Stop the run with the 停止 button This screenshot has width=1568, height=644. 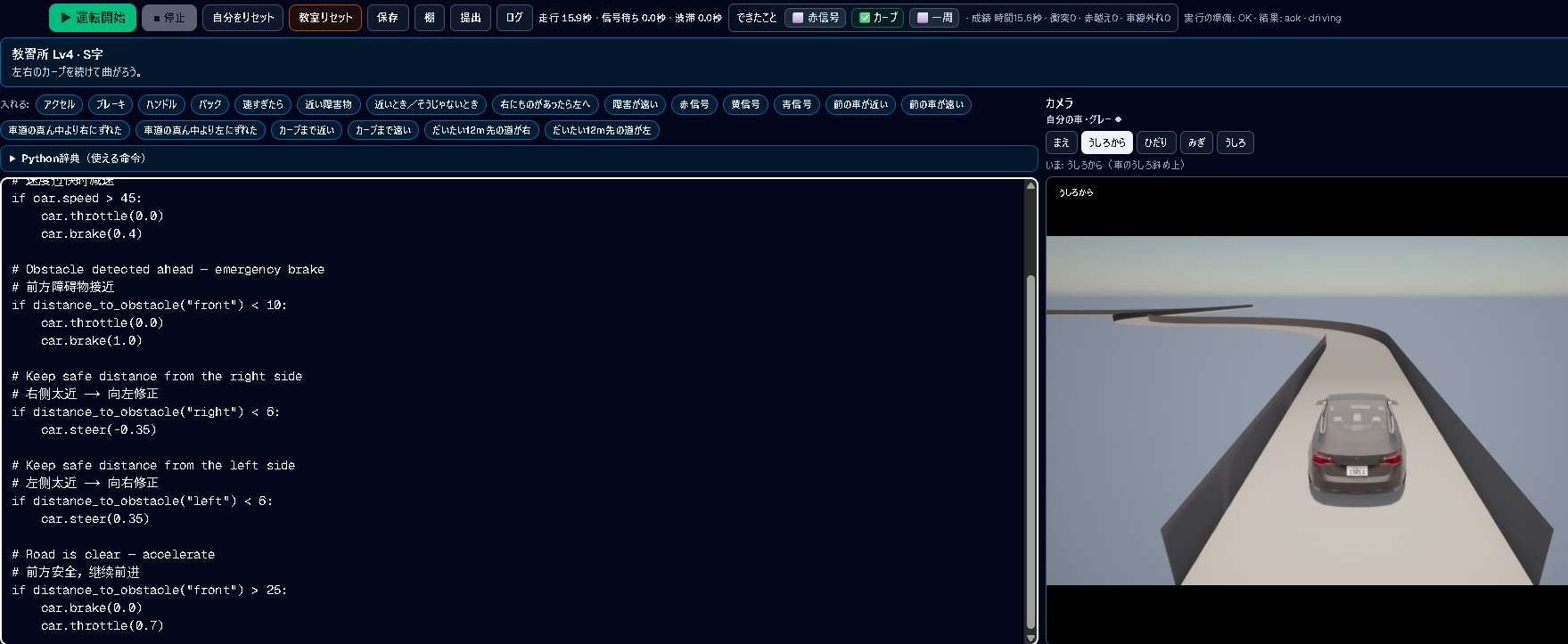coord(169,18)
